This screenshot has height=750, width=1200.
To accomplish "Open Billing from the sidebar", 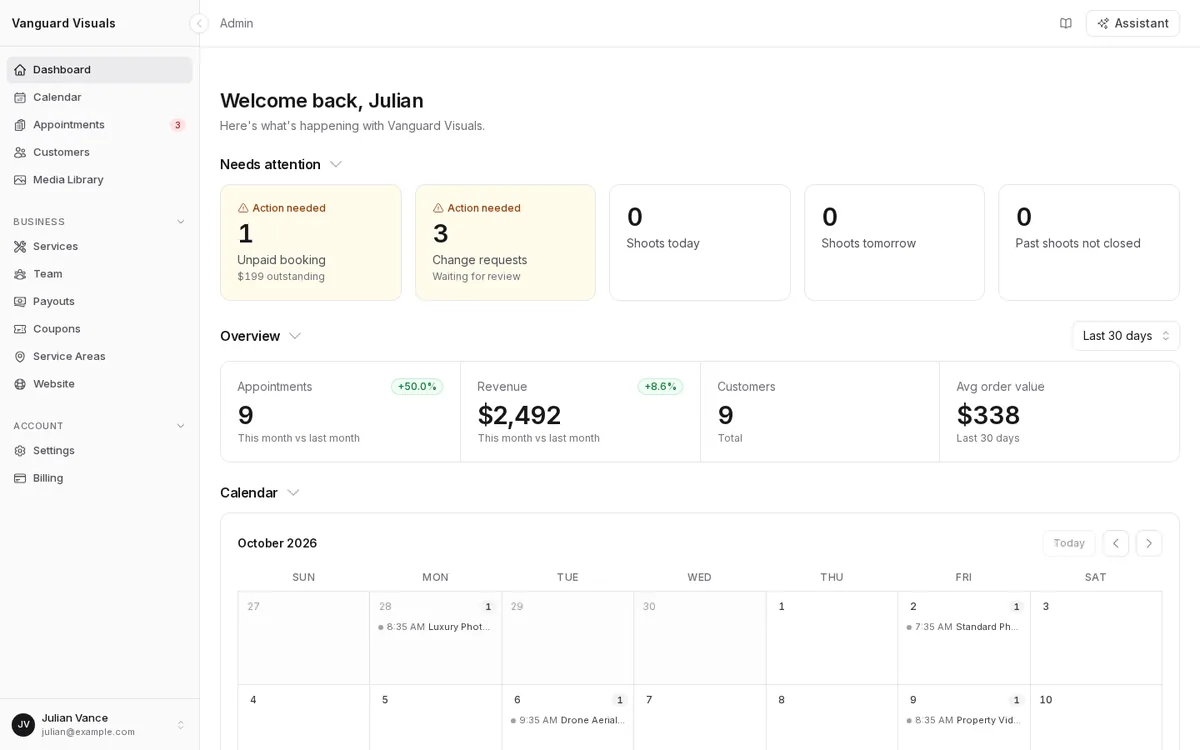I will pyautogui.click(x=99, y=478).
